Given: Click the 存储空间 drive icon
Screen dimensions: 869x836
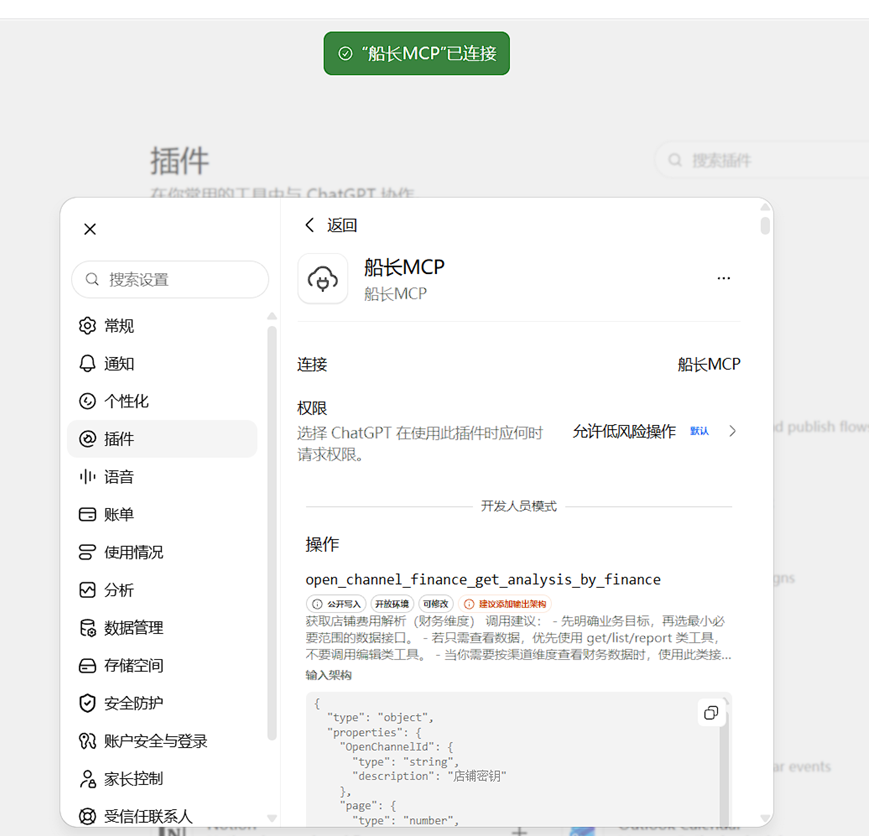Looking at the screenshot, I should coord(87,665).
